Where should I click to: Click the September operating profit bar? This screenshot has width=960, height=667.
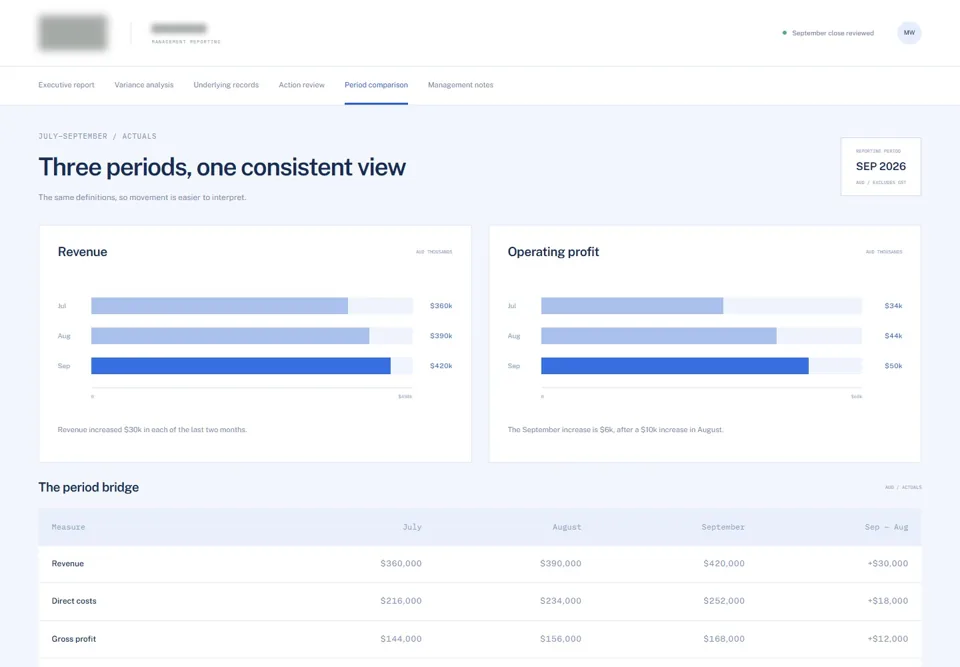coord(675,366)
